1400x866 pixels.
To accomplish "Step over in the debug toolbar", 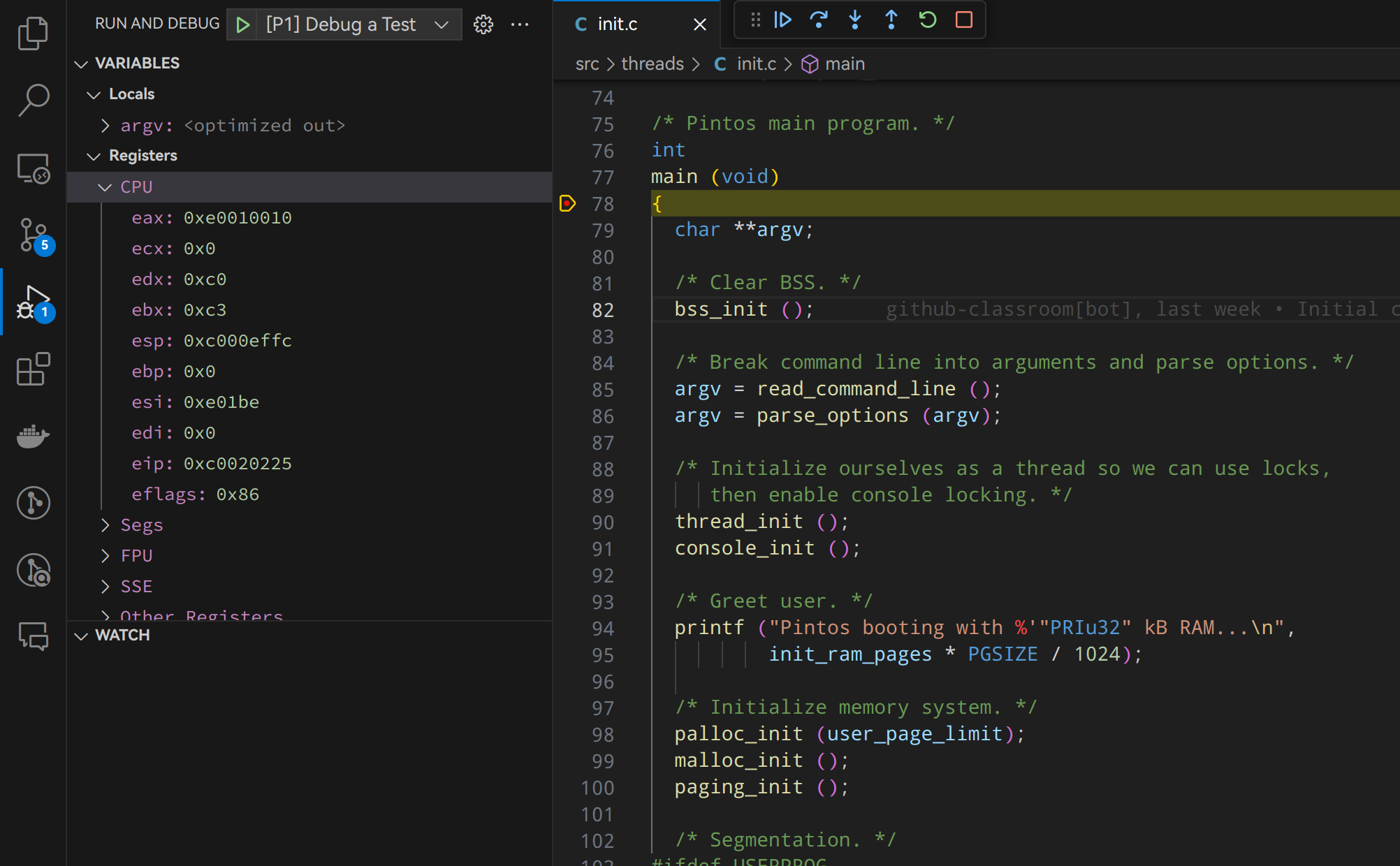I will point(819,20).
